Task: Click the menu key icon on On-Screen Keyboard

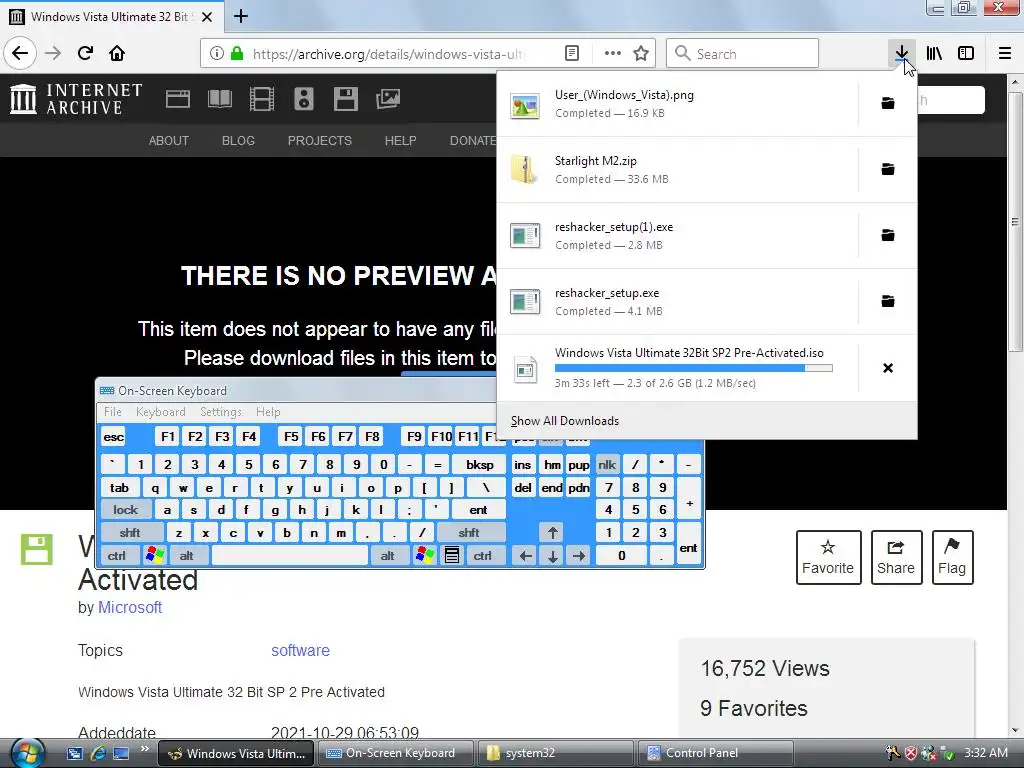Action: click(451, 556)
